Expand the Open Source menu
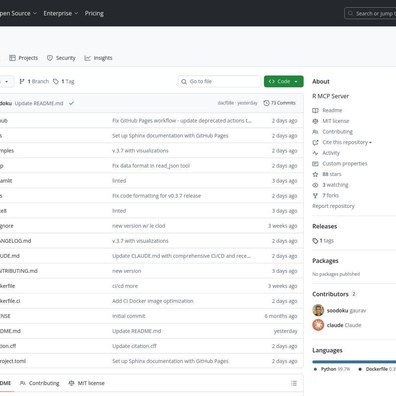396x396 pixels. click(x=18, y=13)
